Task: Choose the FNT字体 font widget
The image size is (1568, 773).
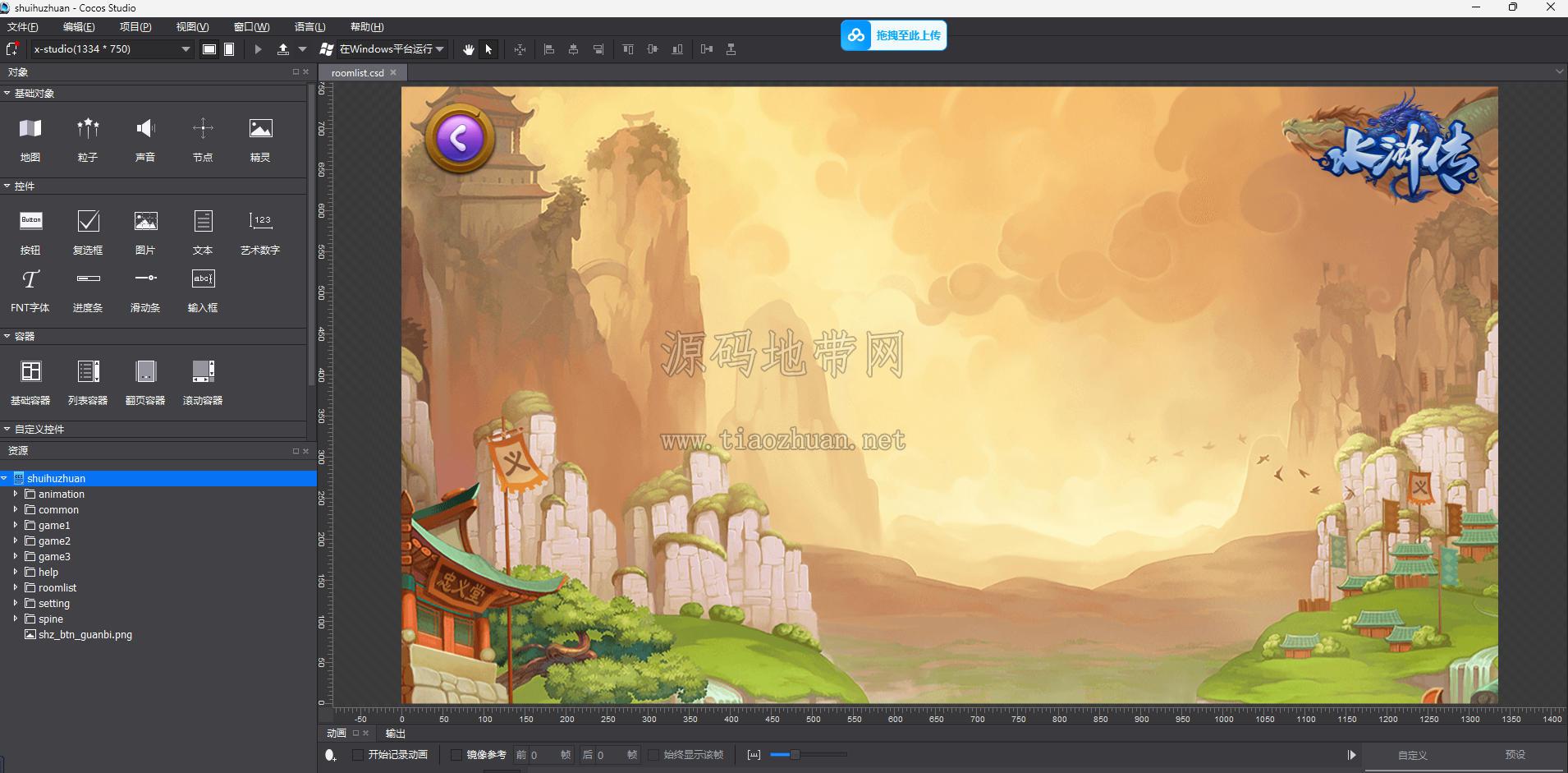Action: point(30,289)
